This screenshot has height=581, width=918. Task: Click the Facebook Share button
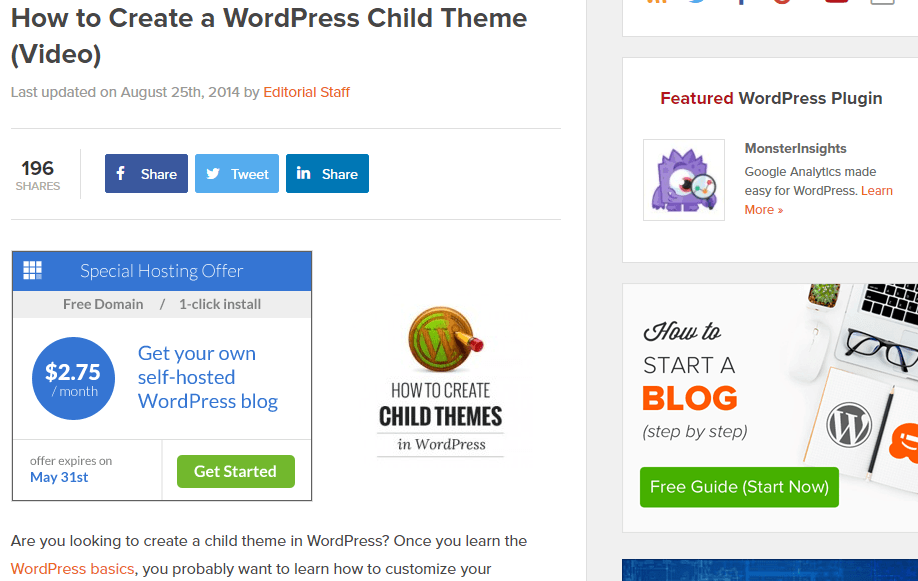pos(146,174)
